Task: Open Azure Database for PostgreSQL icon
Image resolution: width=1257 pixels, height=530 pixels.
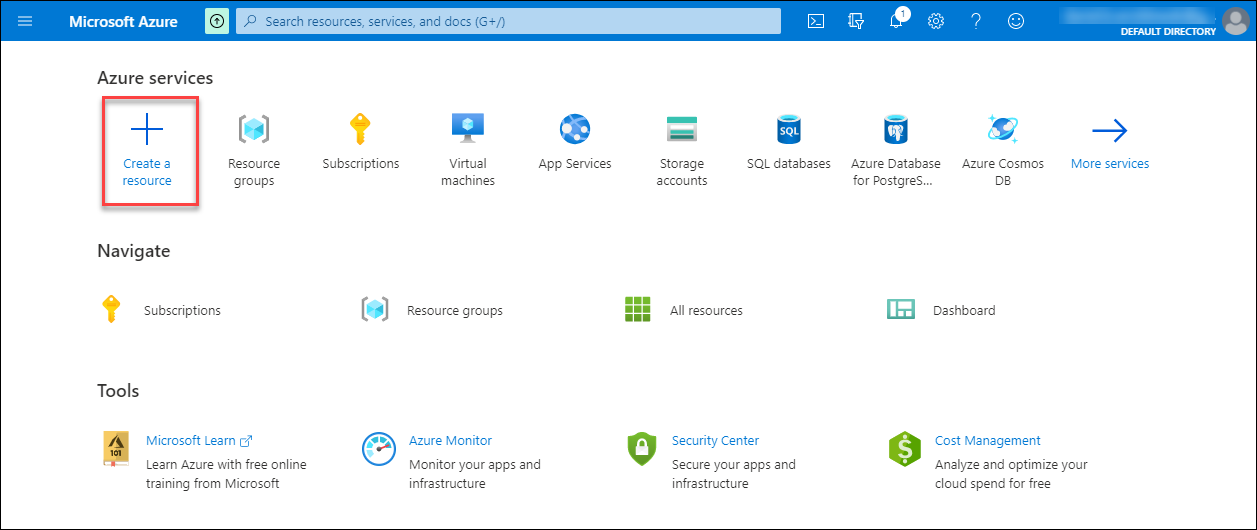Action: pyautogui.click(x=896, y=129)
